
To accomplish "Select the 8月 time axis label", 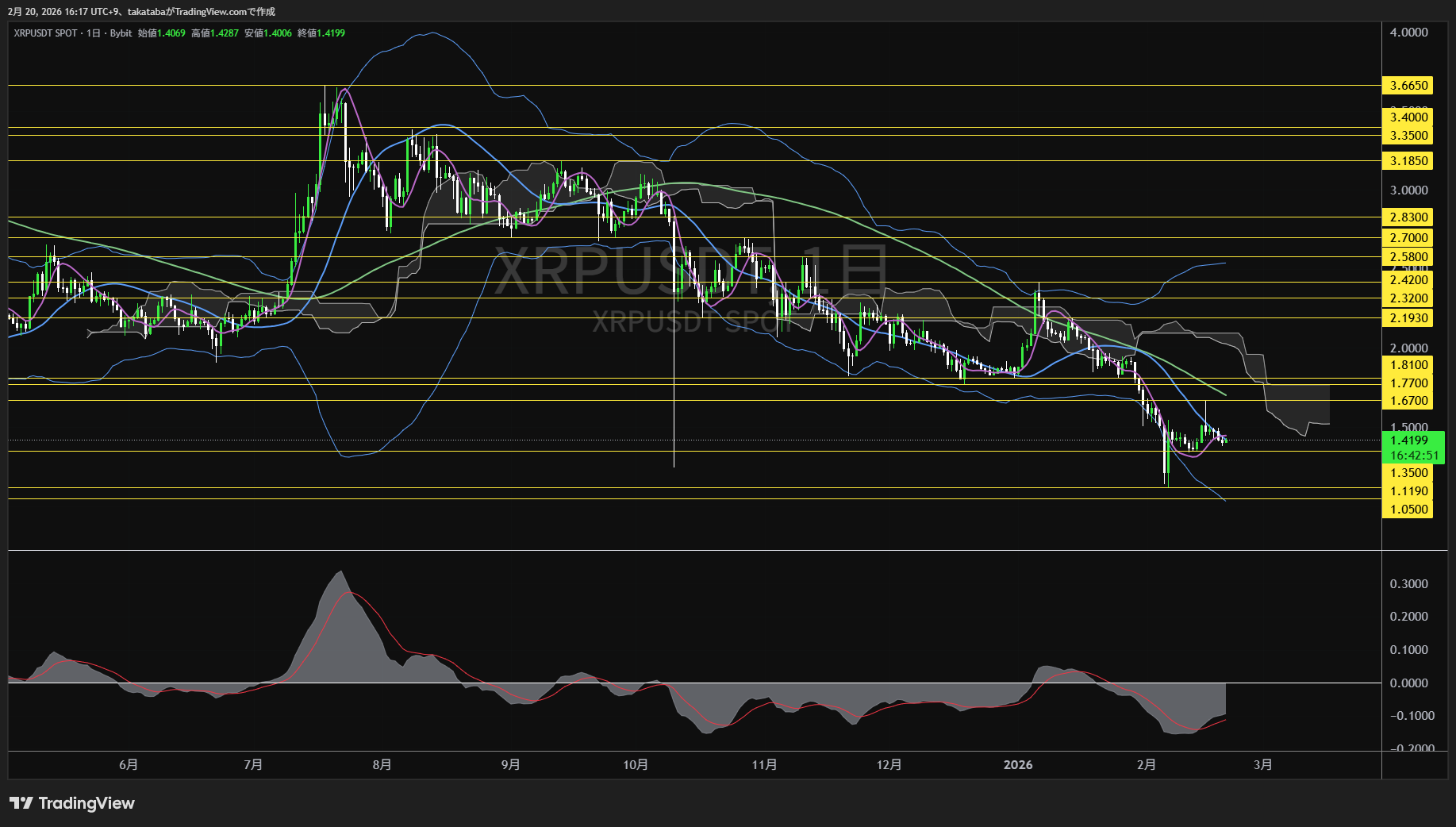I will 382,764.
